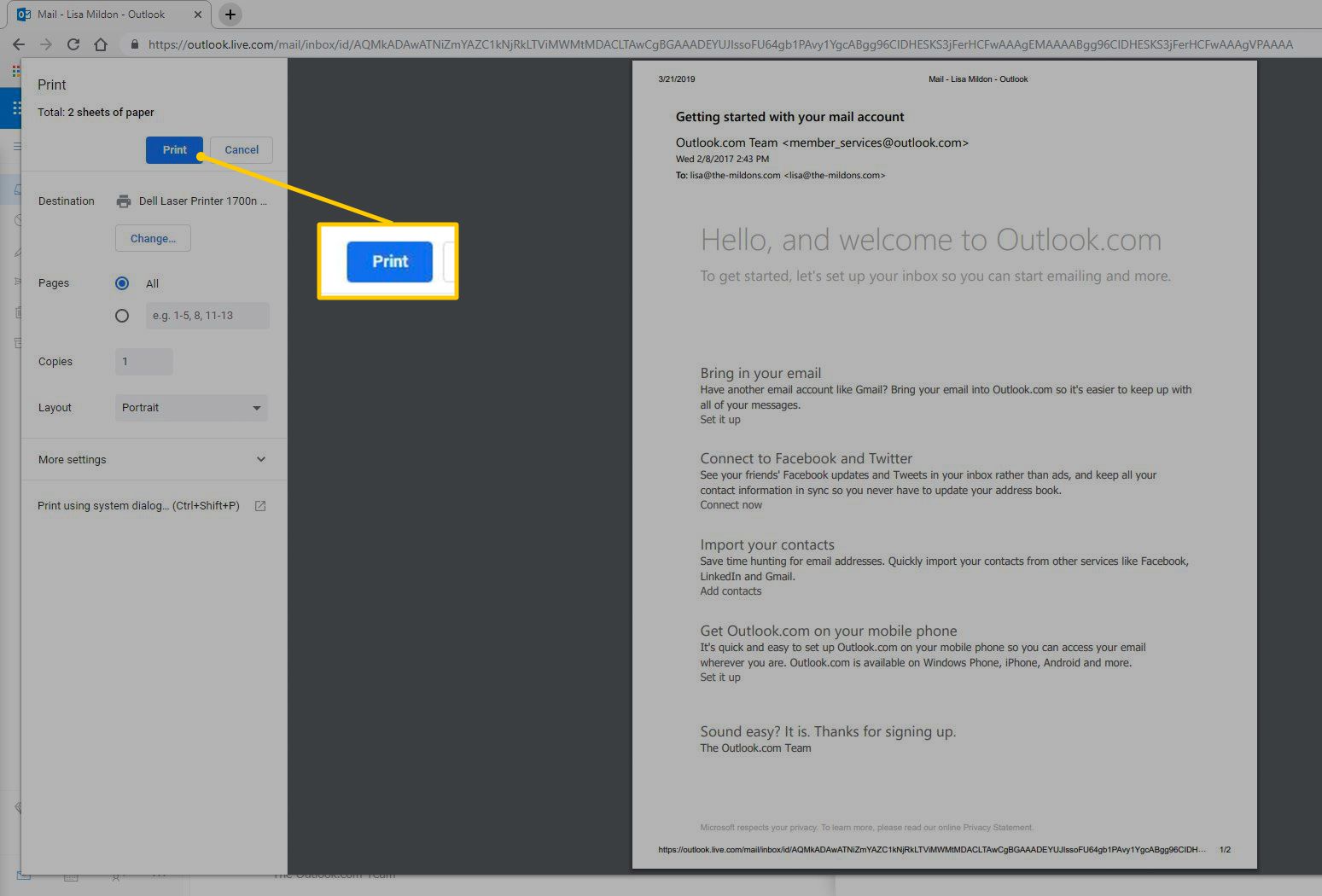Click the 'Layout' label

[x=55, y=408]
